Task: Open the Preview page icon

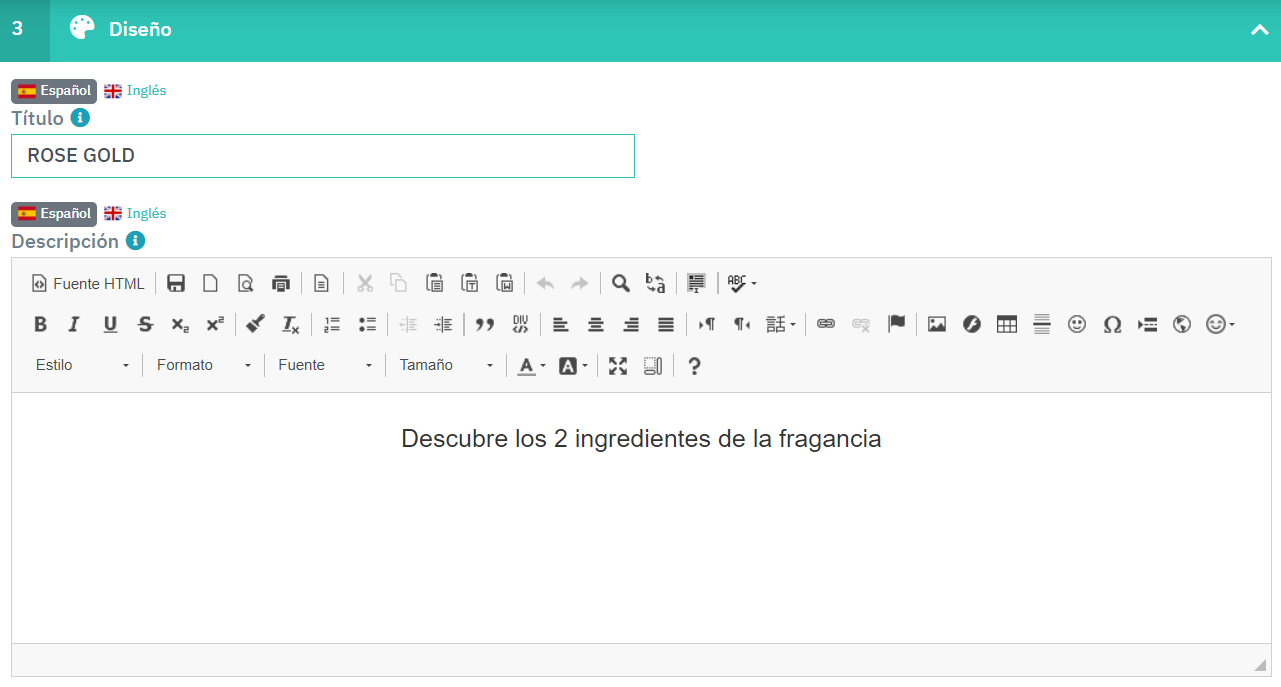Action: [246, 283]
